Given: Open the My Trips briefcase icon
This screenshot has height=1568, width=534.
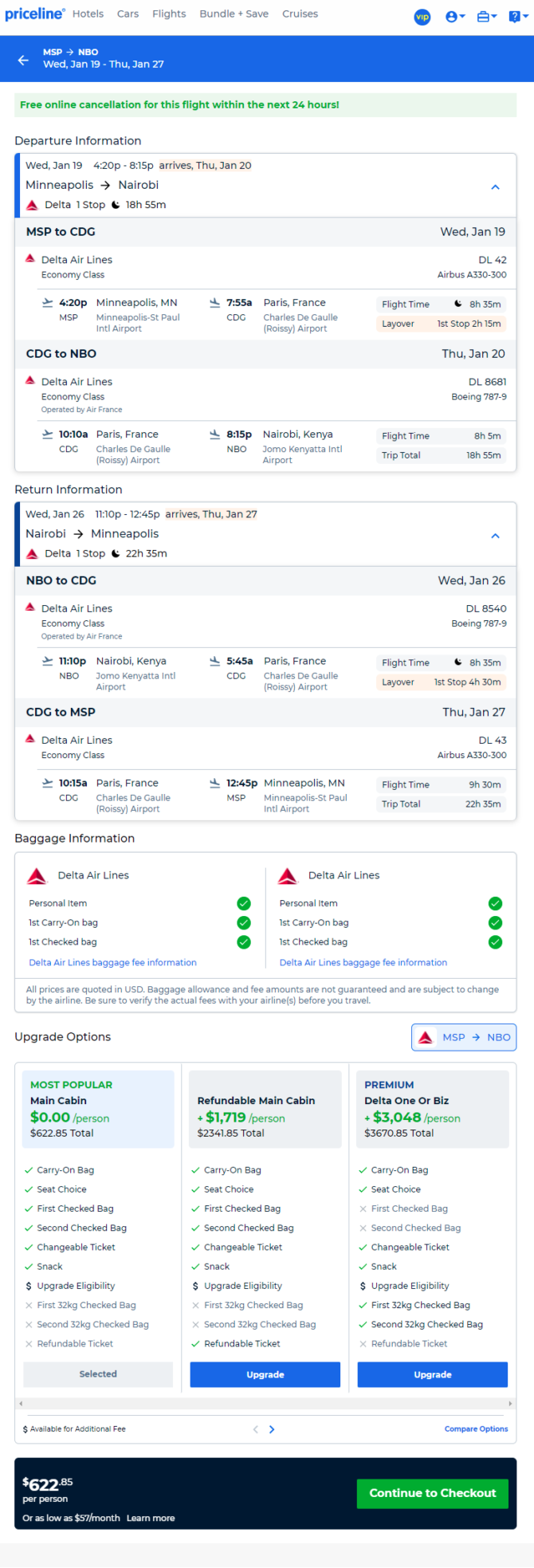Looking at the screenshot, I should (486, 17).
